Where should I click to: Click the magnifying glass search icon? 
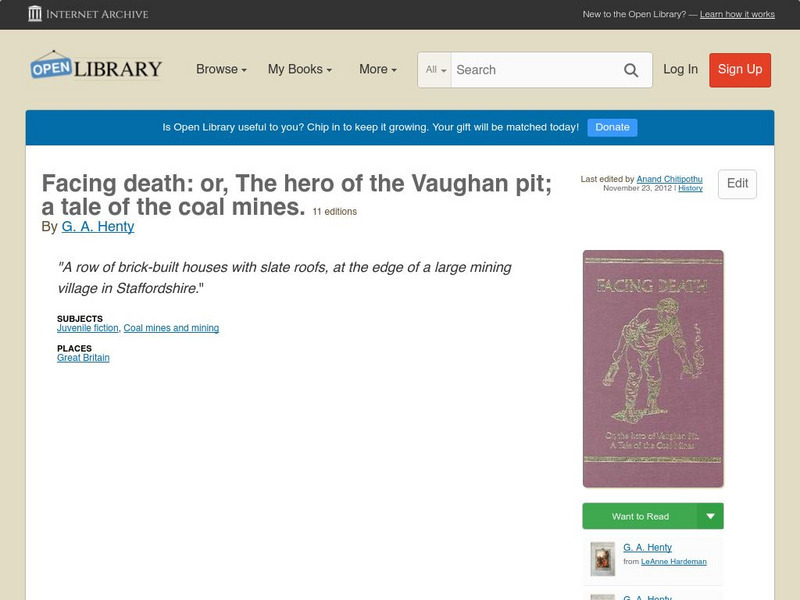click(x=631, y=70)
